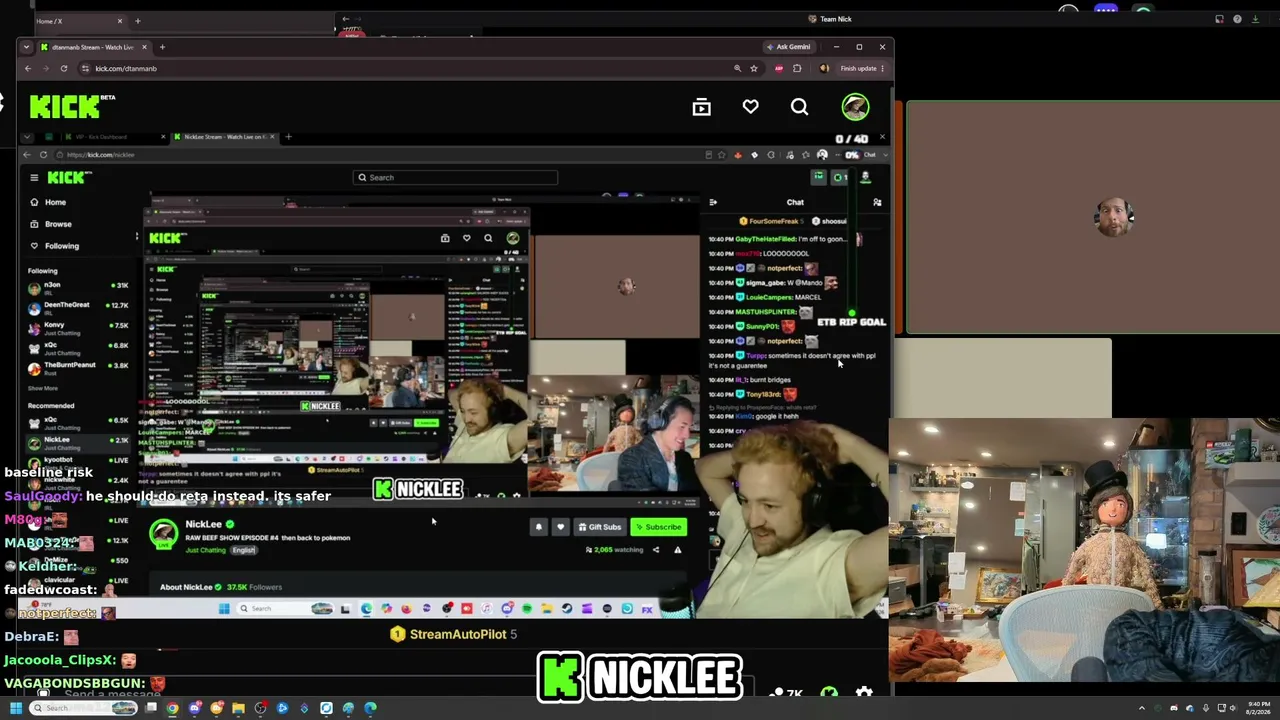
Task: Switch to the dtanmanb Stream browser tab
Action: coord(92,47)
